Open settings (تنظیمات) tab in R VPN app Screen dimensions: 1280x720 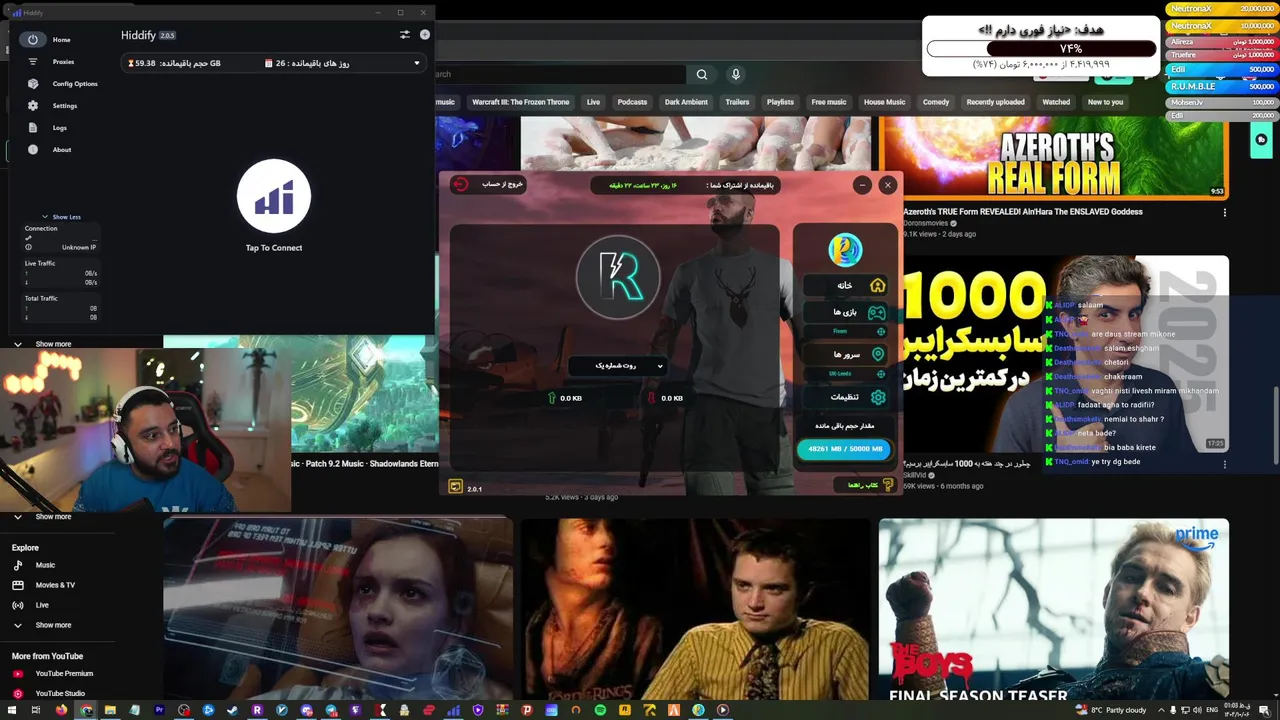tap(847, 397)
